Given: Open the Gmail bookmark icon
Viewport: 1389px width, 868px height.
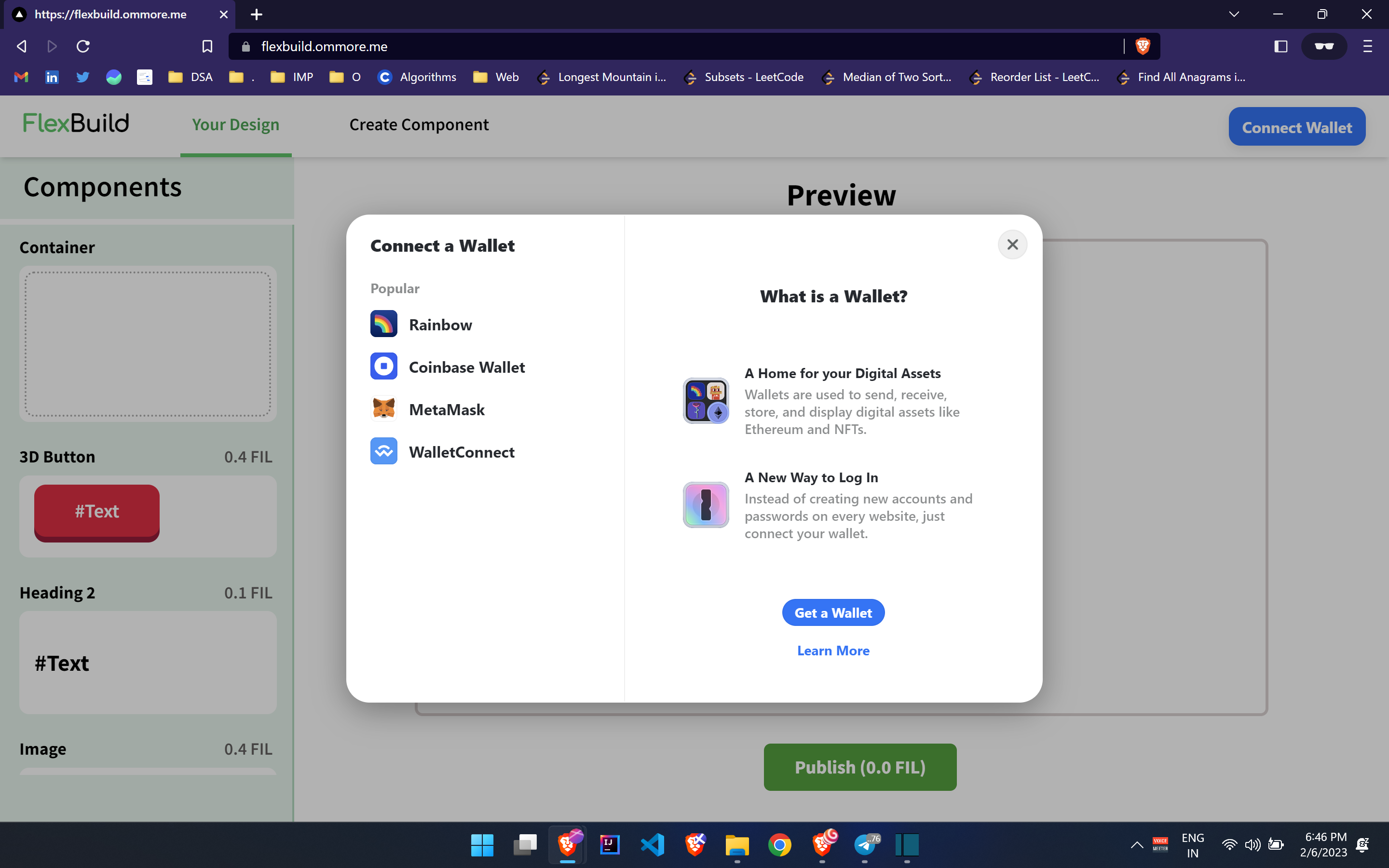Looking at the screenshot, I should click(x=21, y=77).
